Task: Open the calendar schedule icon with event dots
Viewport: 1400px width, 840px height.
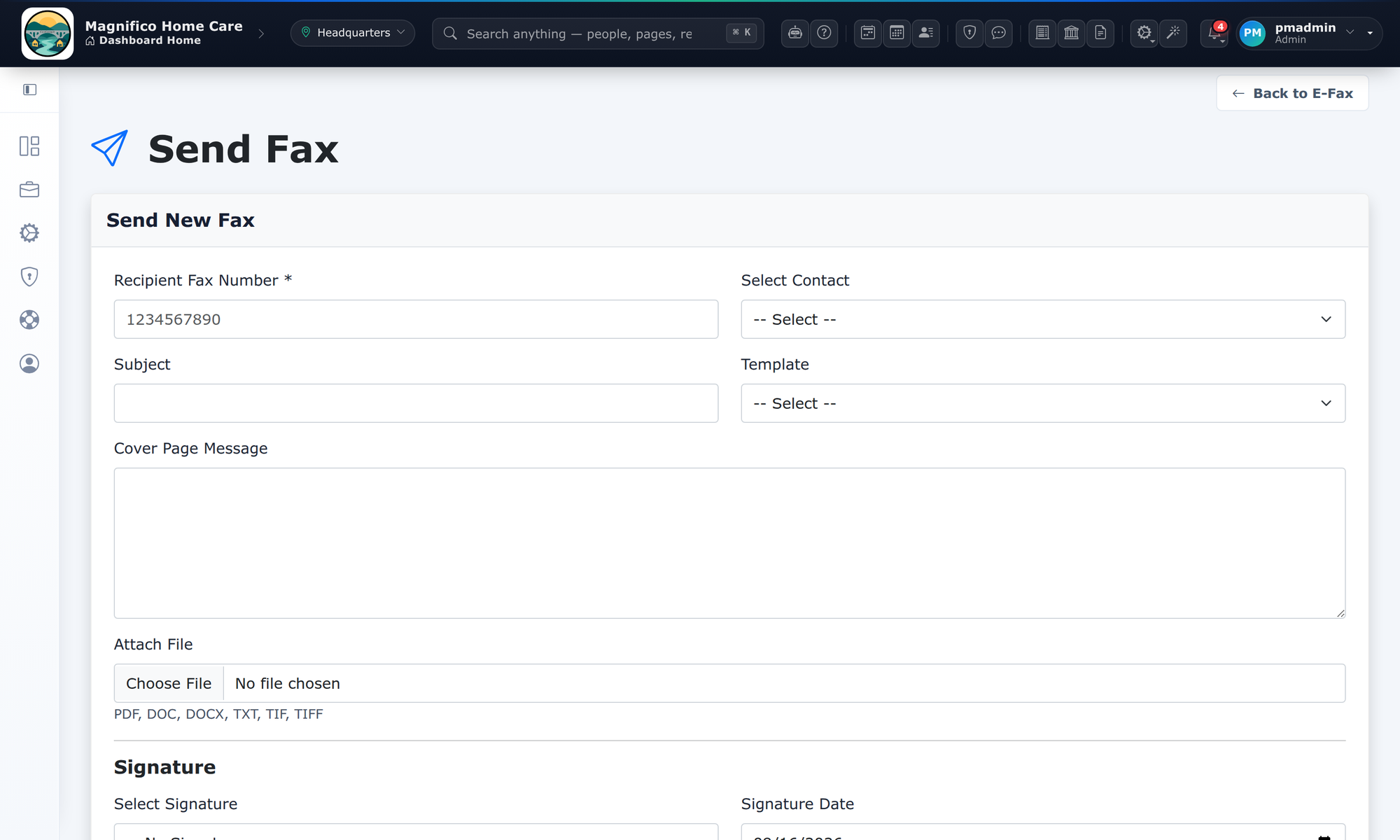Action: 867,33
